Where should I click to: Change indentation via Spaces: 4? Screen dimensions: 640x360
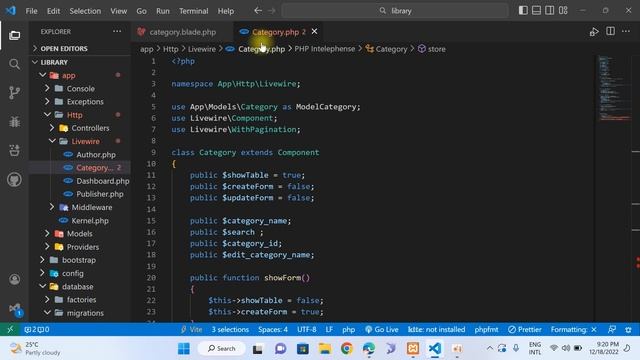tap(273, 329)
